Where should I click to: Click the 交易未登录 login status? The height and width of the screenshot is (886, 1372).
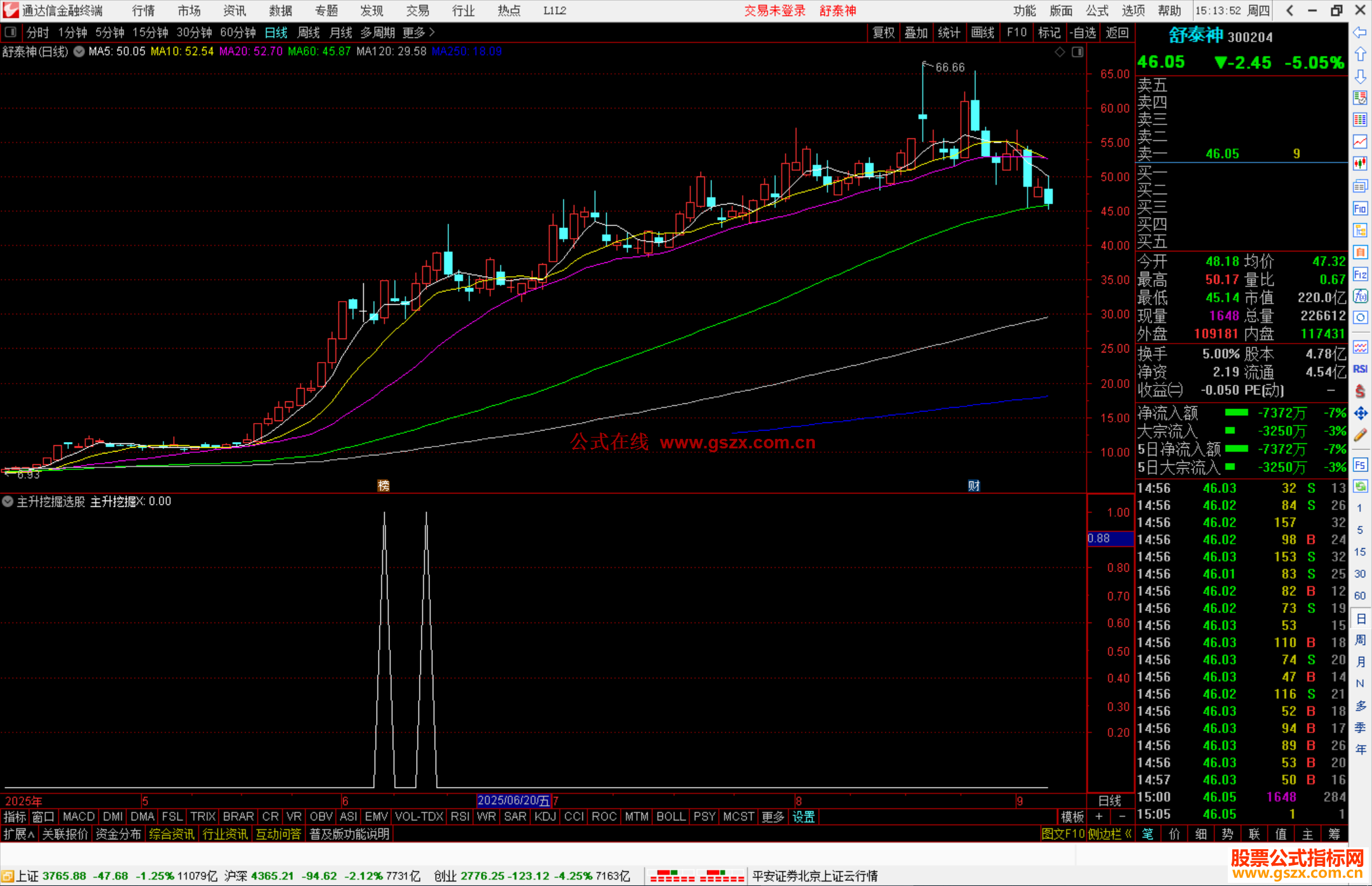775,11
